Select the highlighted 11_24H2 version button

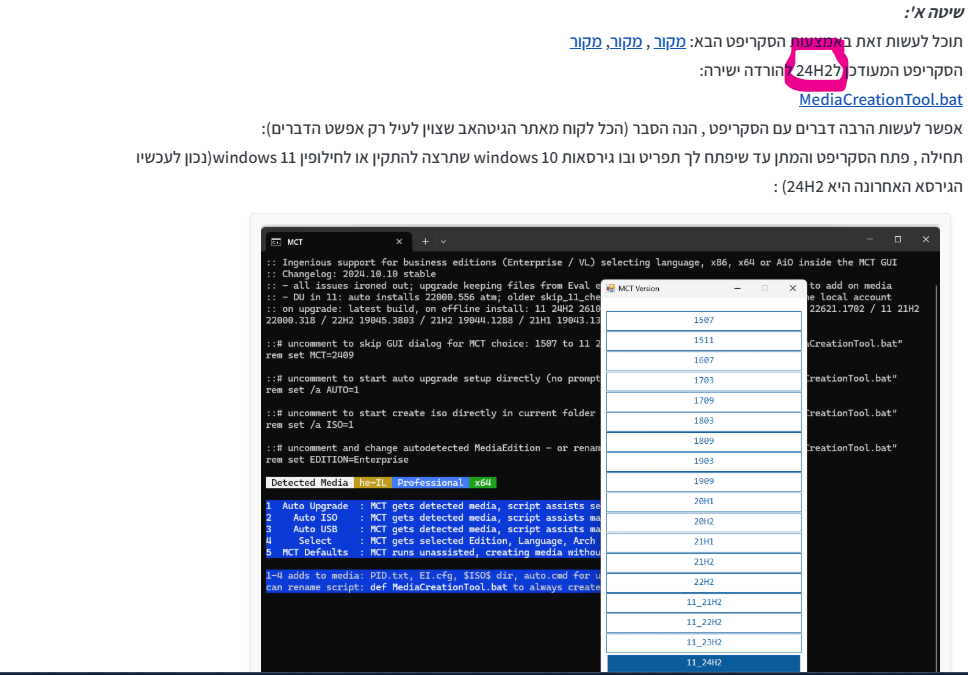(704, 662)
